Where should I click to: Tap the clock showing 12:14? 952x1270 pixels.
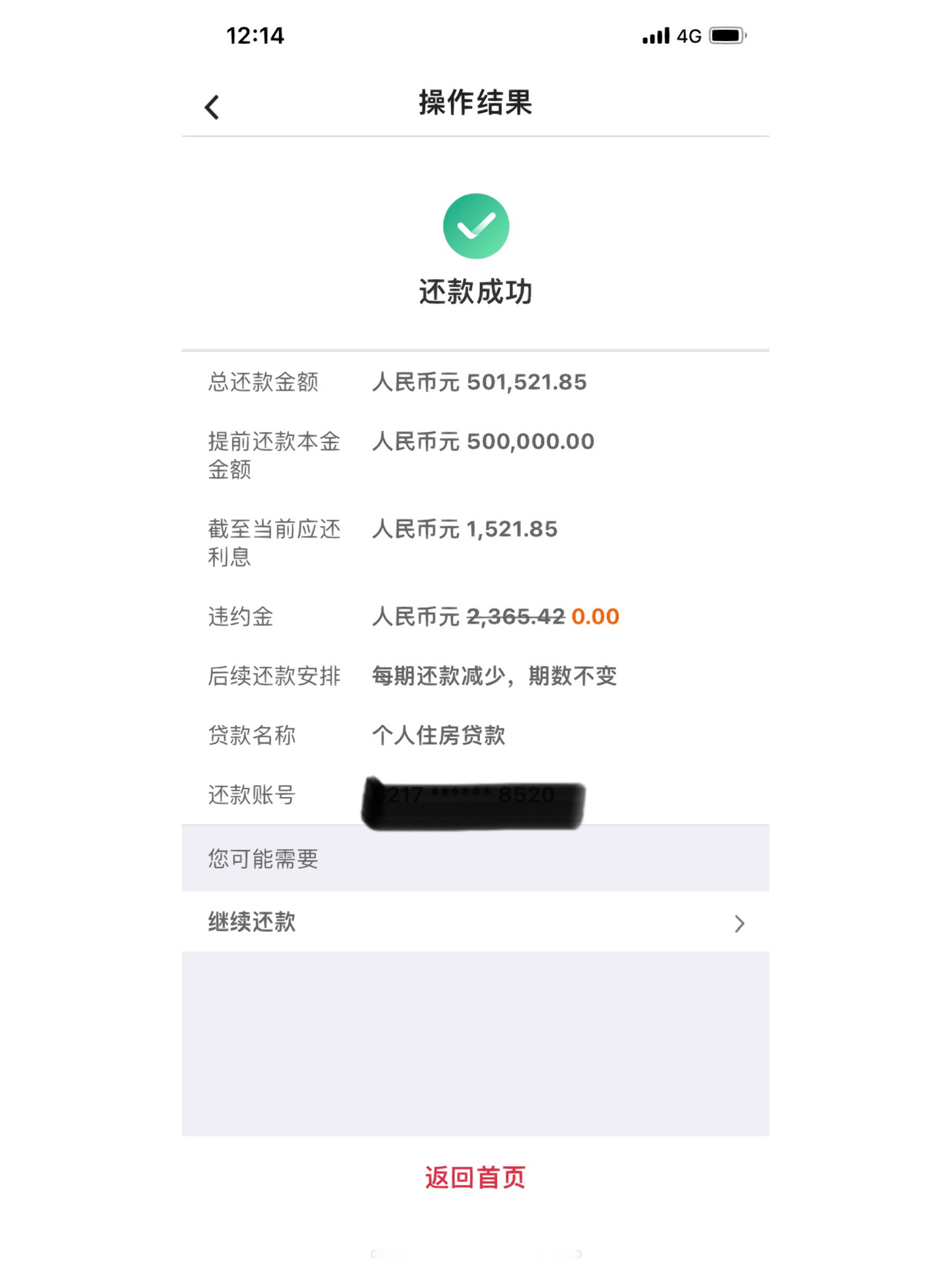click(253, 36)
